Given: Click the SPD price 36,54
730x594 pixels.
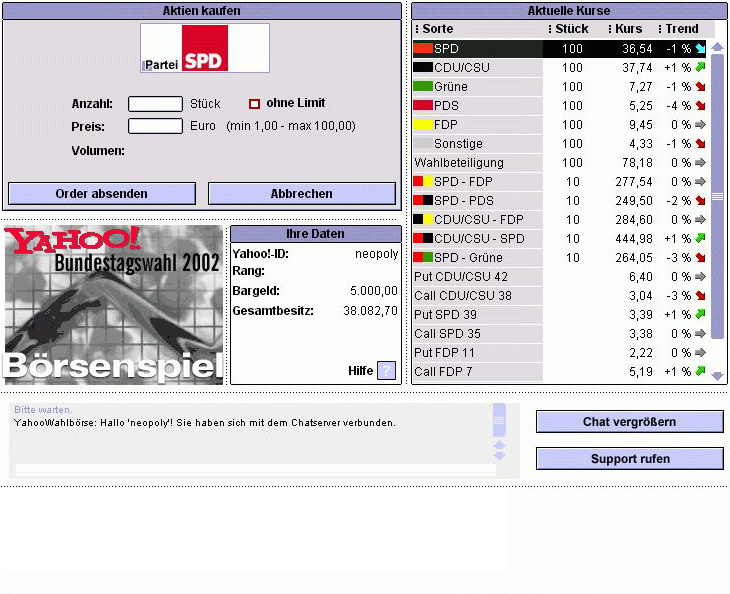Looking at the screenshot, I should (x=637, y=49).
